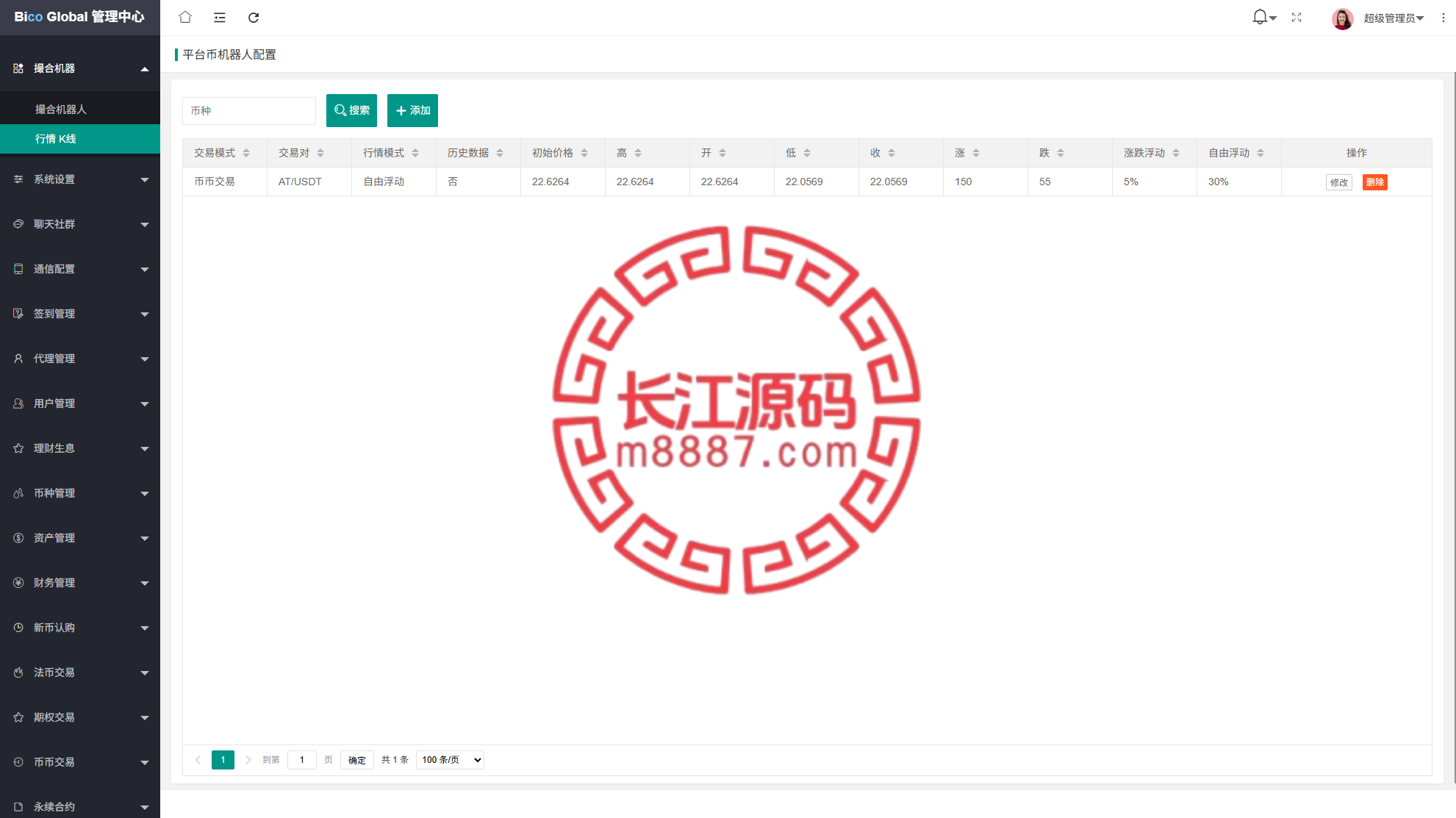Screen dimensions: 1456x818
Task: Sort by 行情模式 column arrows
Action: pos(415,153)
